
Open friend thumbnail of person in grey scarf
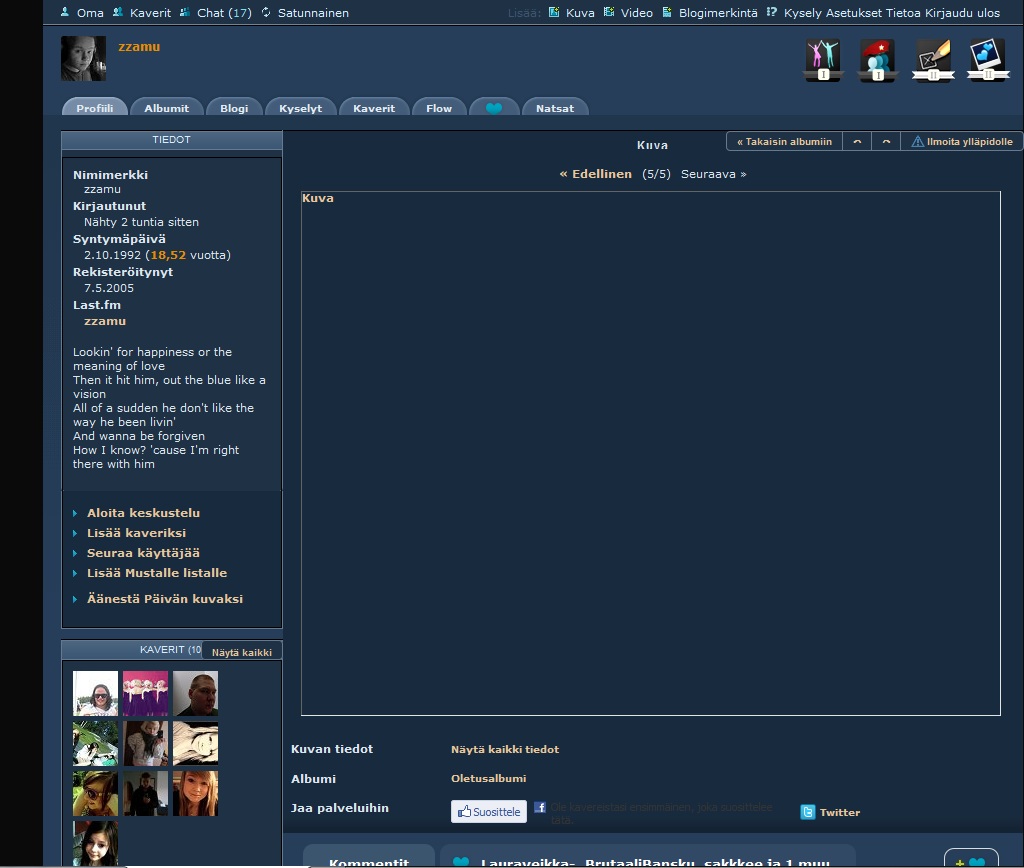point(145,743)
